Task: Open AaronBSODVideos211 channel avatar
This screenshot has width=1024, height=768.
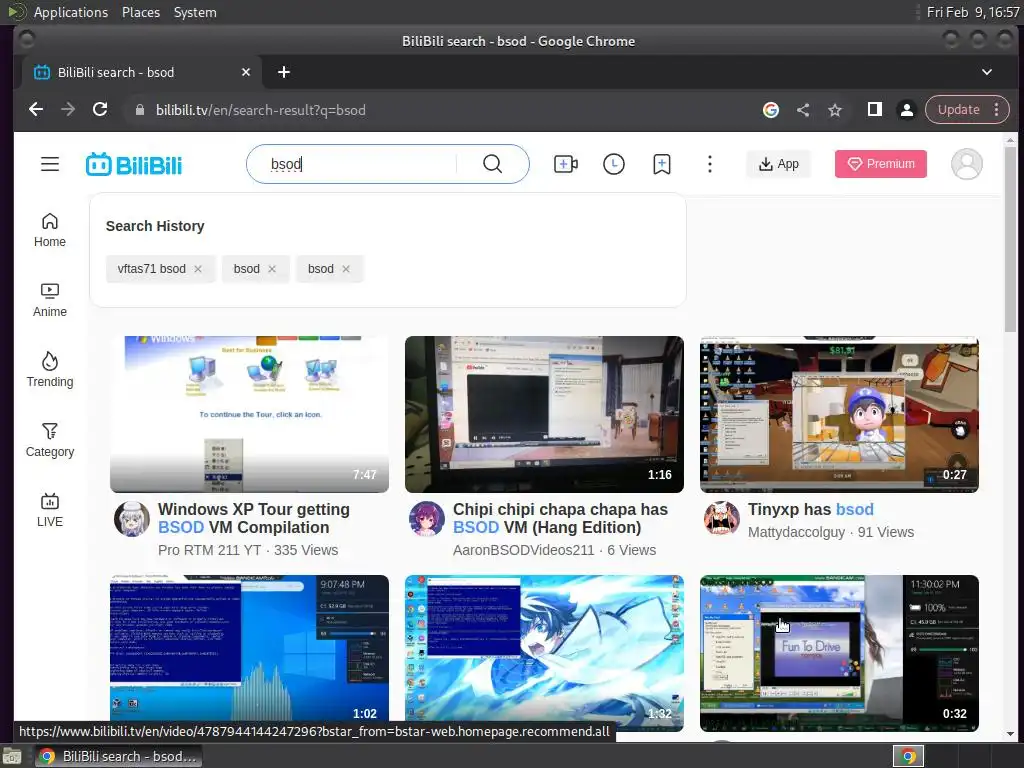Action: tap(426, 519)
